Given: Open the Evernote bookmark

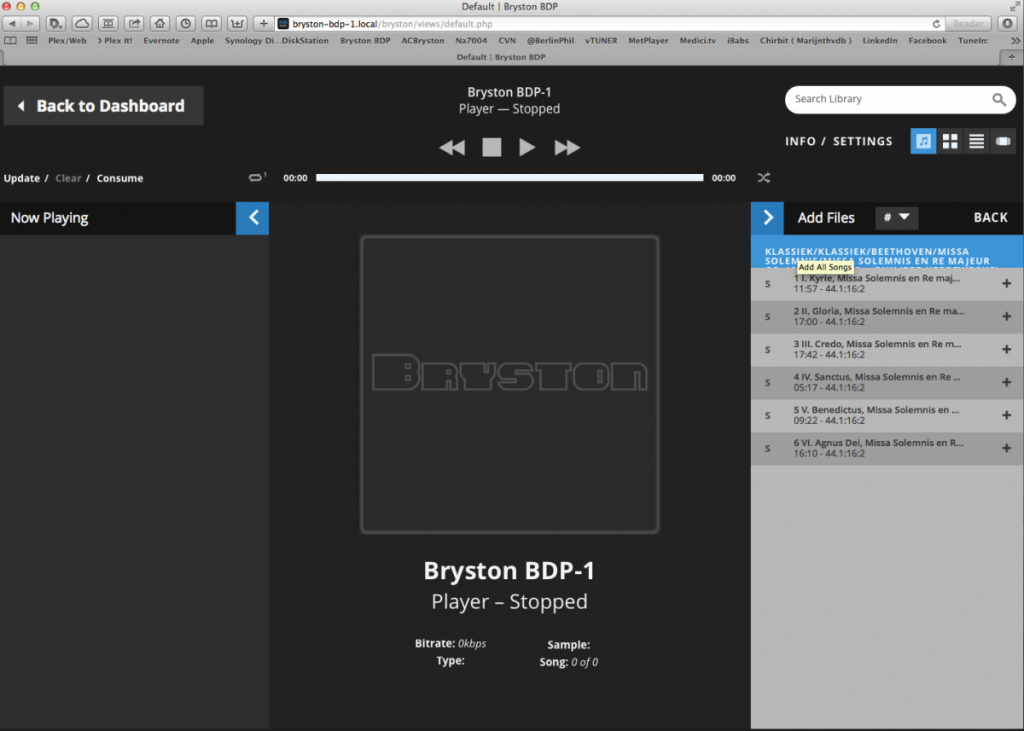Looking at the screenshot, I should pos(161,41).
